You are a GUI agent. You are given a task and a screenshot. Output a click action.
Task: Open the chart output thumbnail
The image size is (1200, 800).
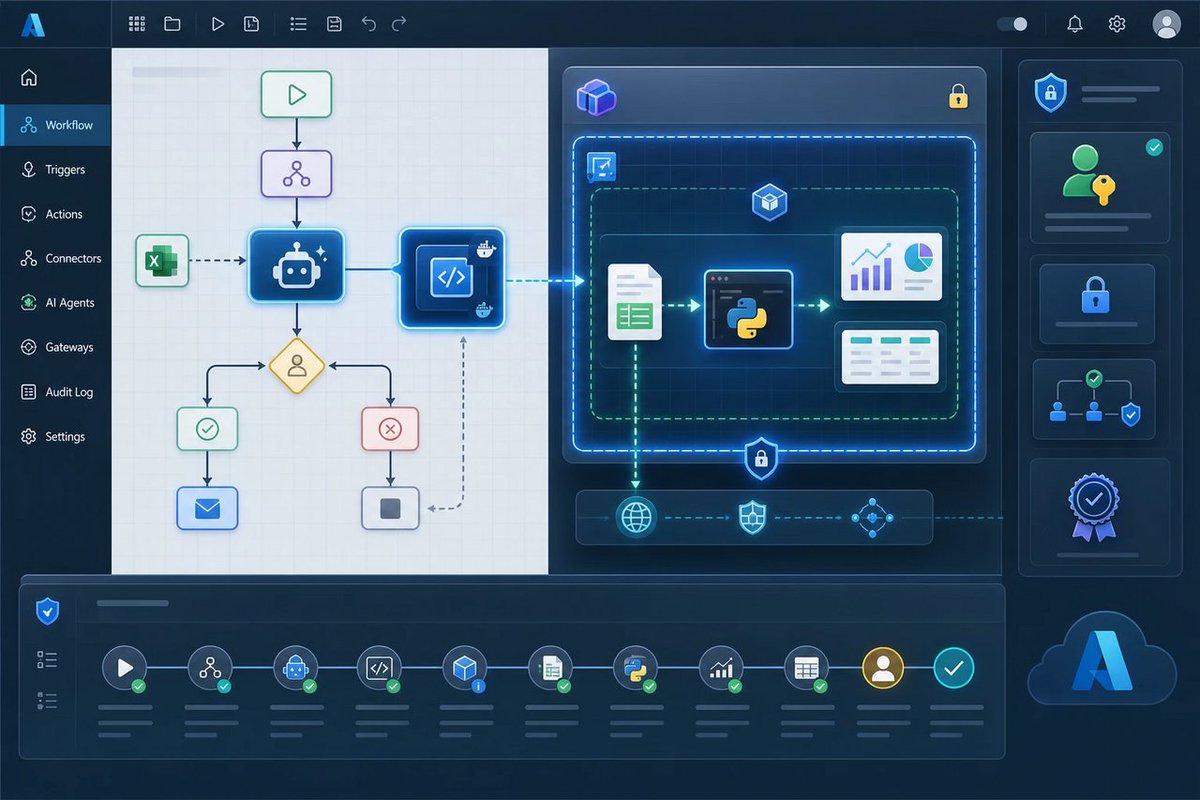click(x=891, y=266)
